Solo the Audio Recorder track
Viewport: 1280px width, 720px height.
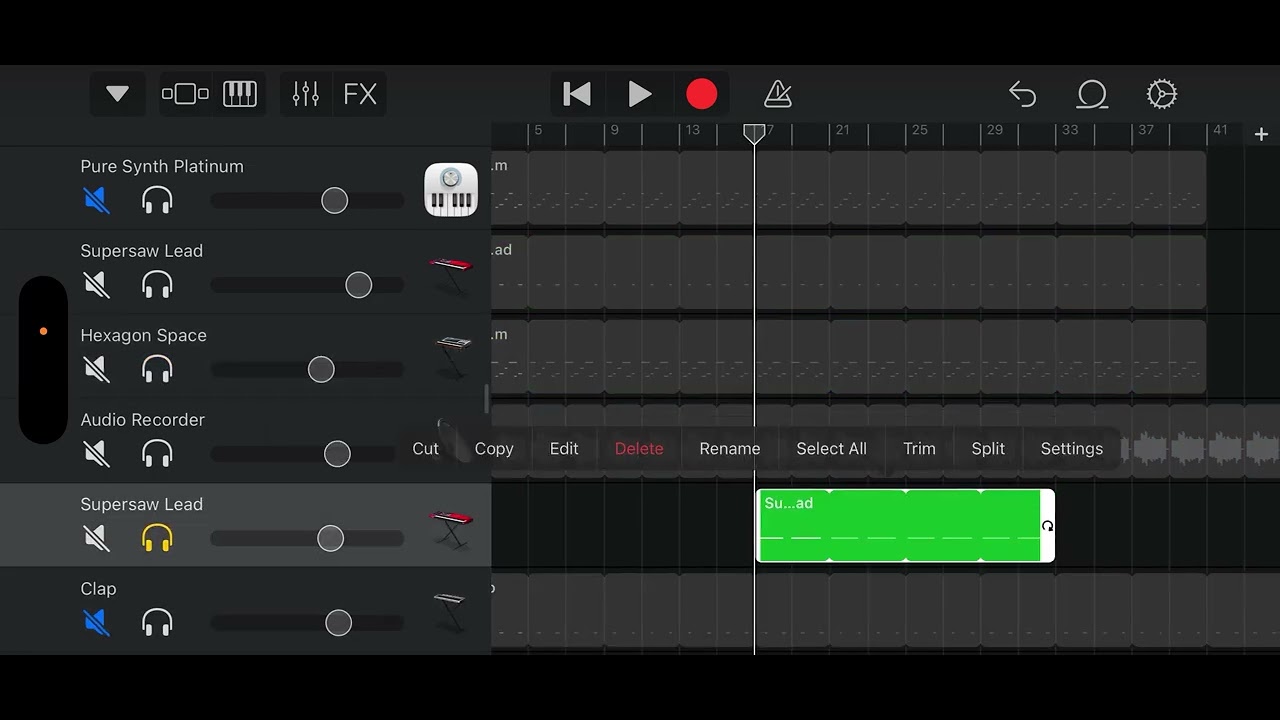157,454
